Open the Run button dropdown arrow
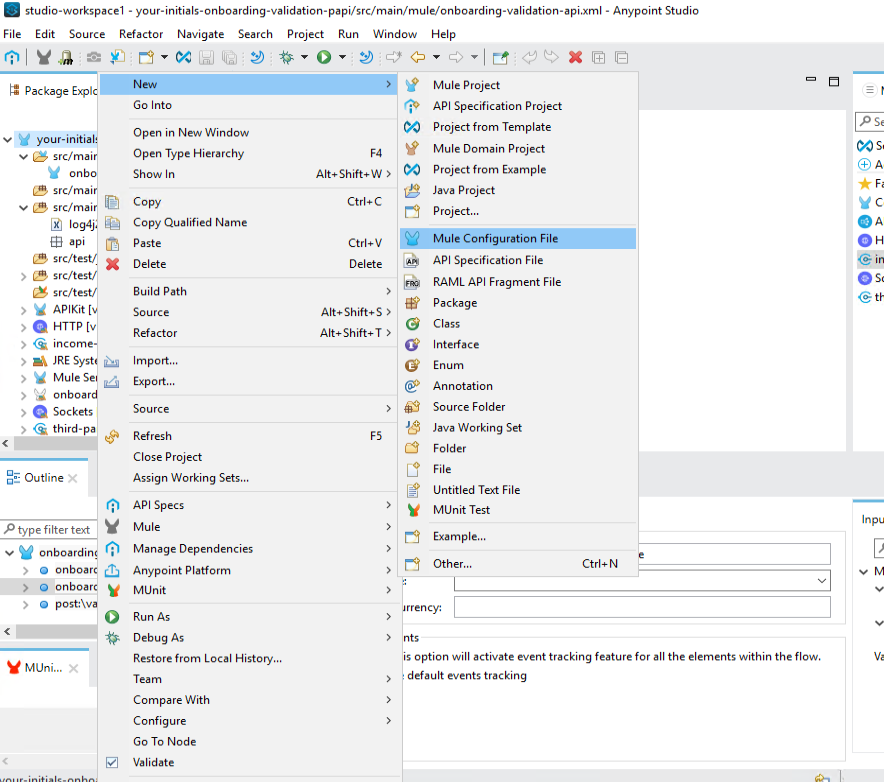Screen dimensions: 884x782 click(341, 58)
